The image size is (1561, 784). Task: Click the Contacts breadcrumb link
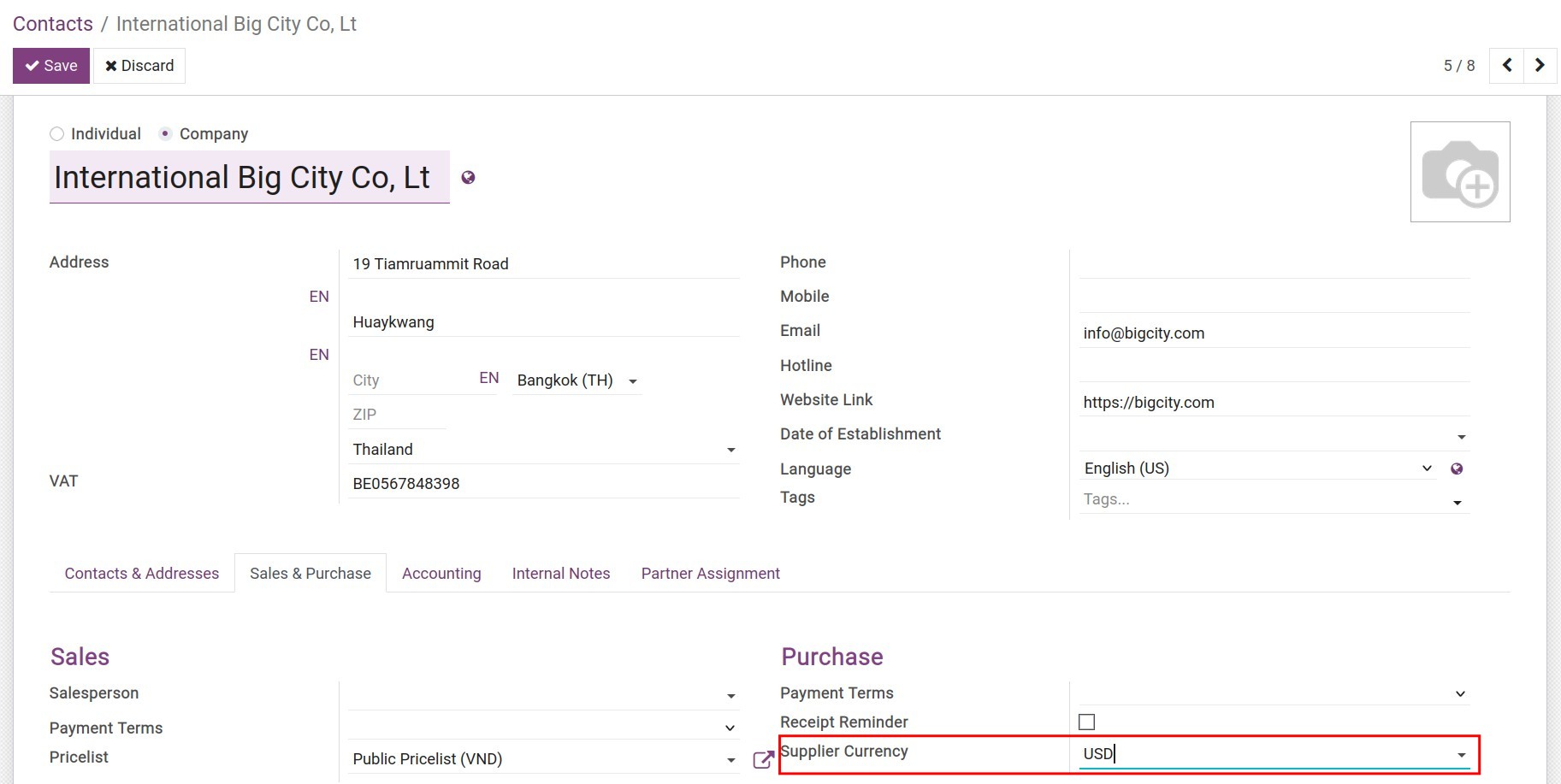[53, 24]
